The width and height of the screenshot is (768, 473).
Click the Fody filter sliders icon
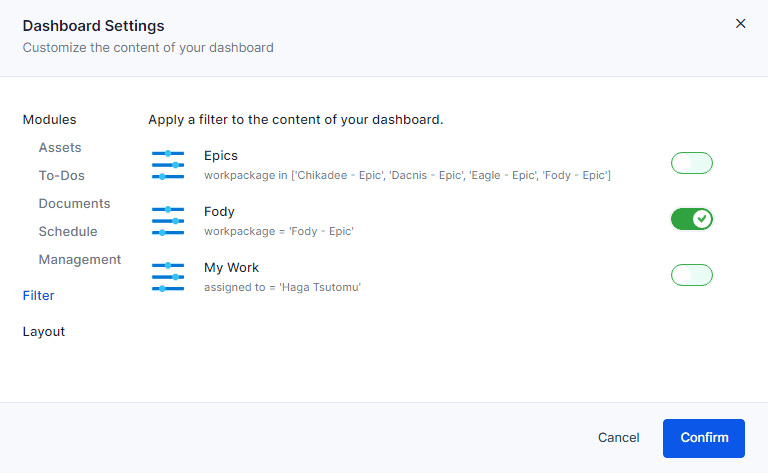(x=168, y=220)
